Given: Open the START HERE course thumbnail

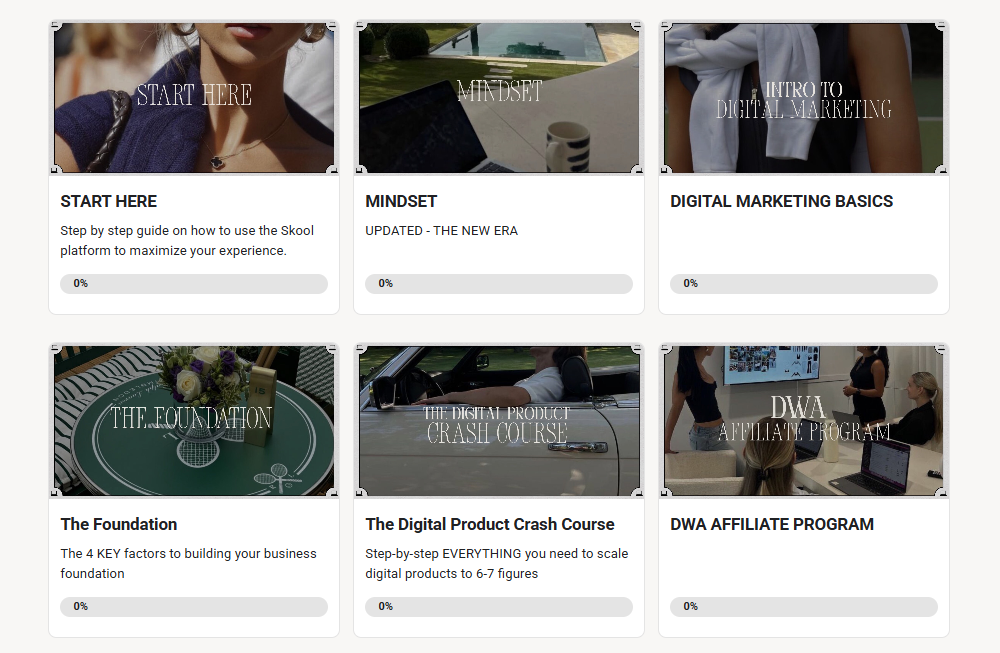Looking at the screenshot, I should (x=194, y=98).
